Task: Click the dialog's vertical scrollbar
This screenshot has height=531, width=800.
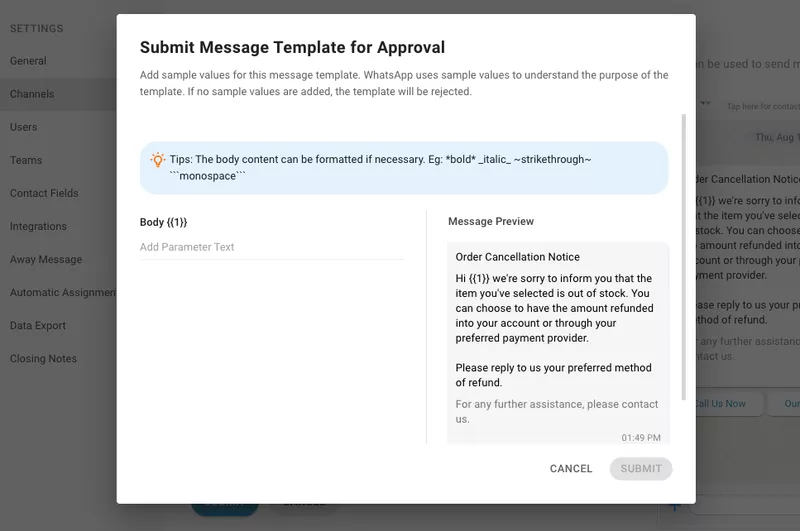Action: coord(684,255)
